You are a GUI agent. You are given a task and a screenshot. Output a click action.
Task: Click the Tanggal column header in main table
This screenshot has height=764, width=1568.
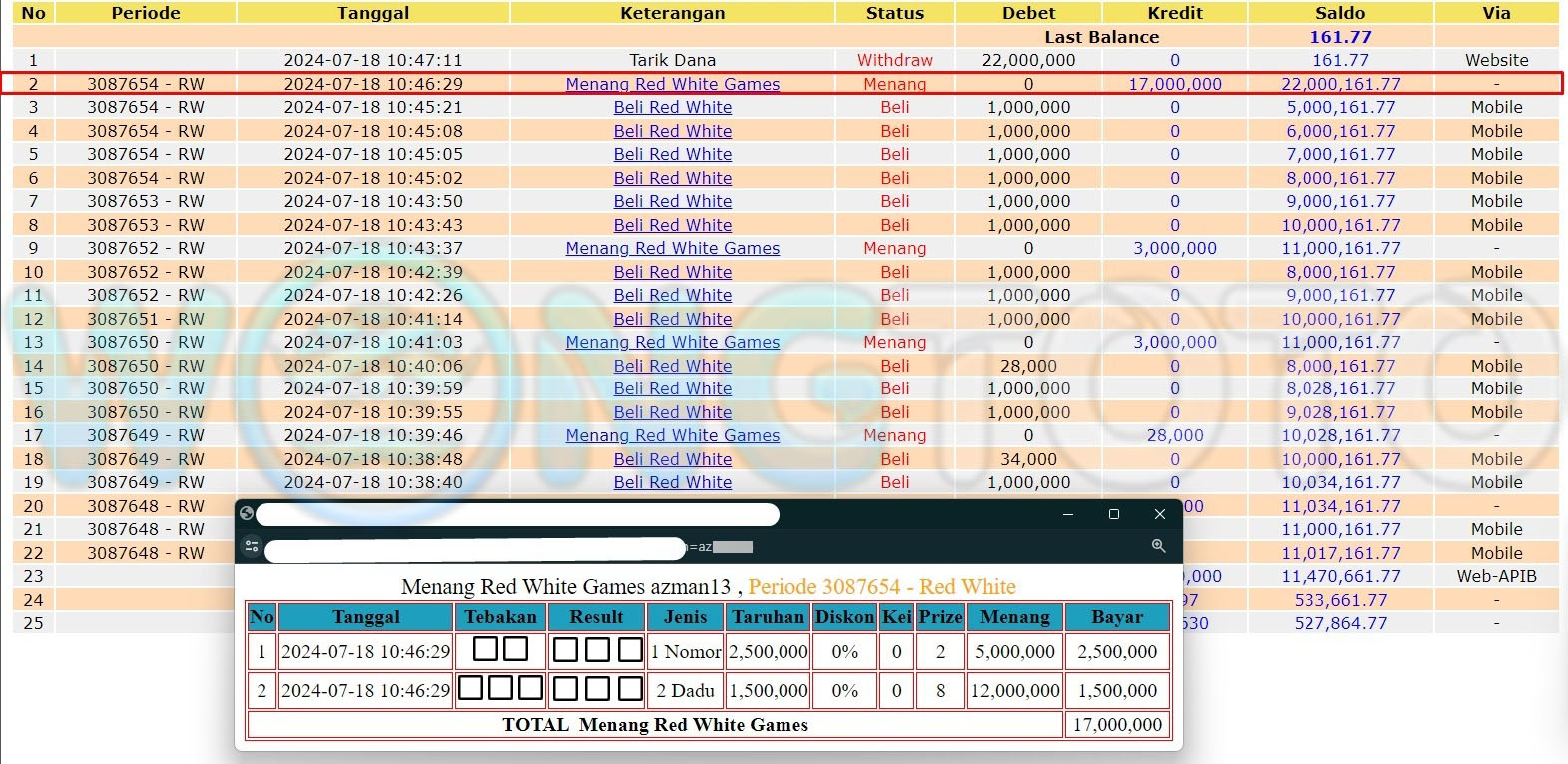[372, 13]
